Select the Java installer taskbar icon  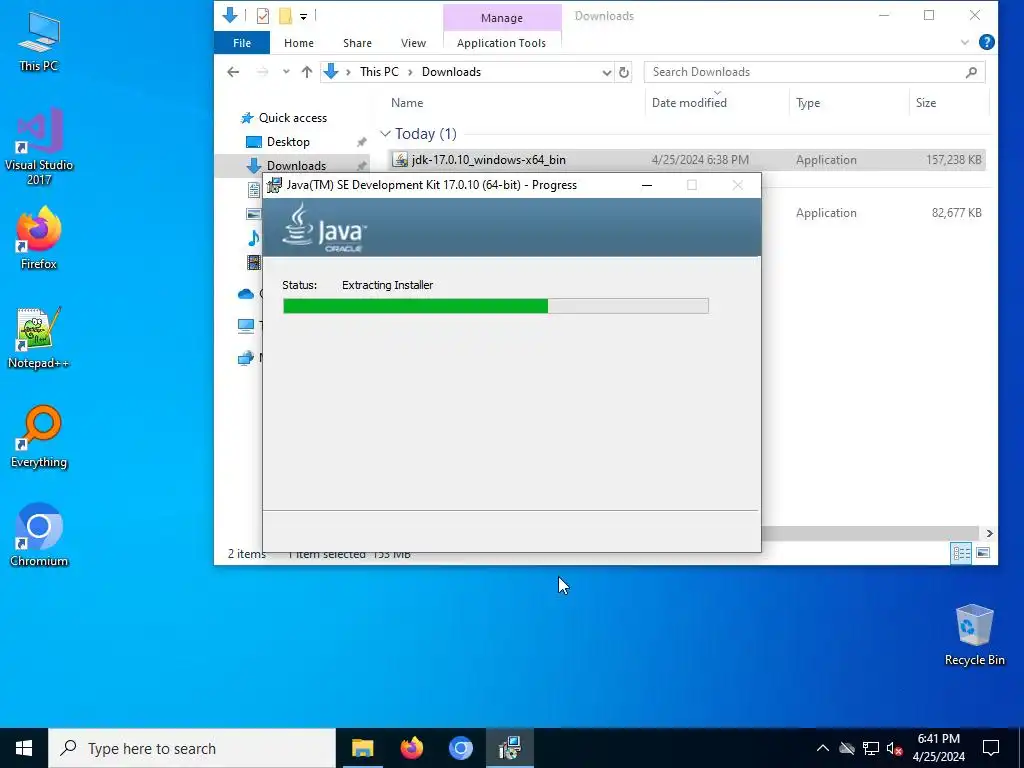point(509,748)
